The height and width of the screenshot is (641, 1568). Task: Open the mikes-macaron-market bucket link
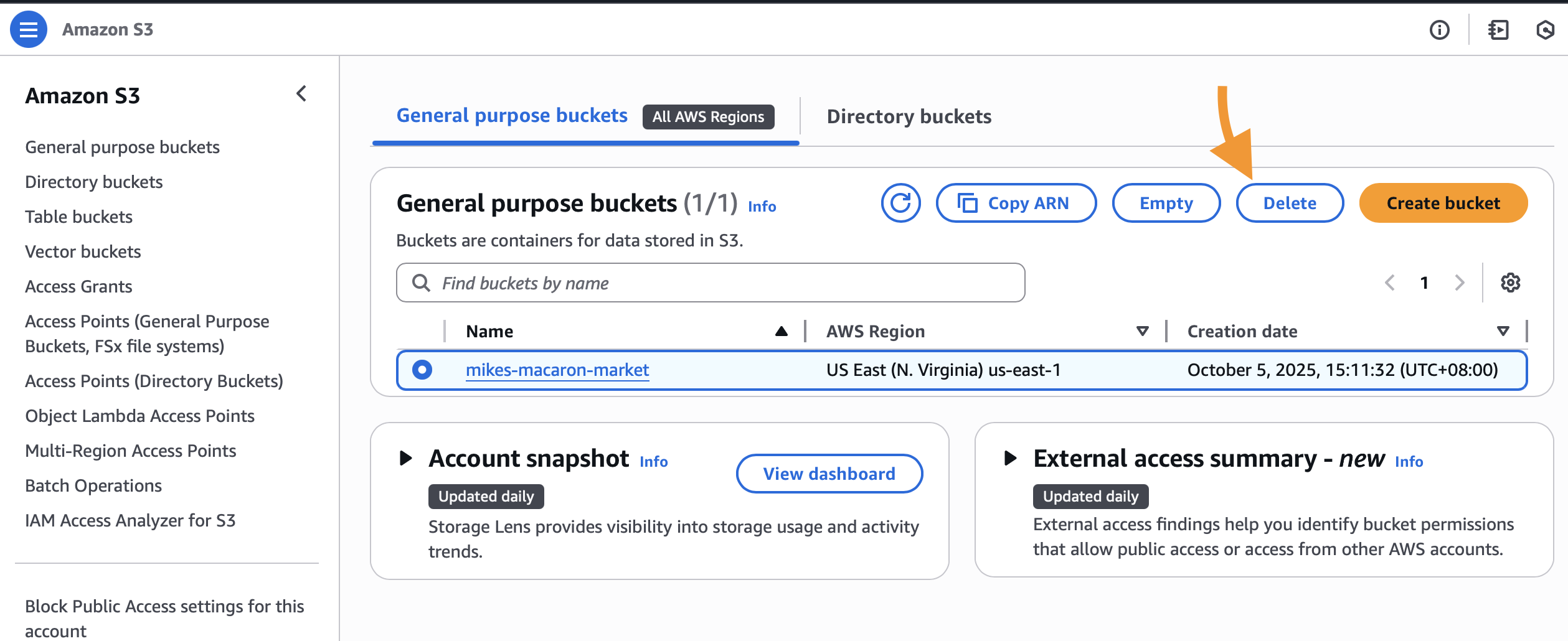(557, 370)
